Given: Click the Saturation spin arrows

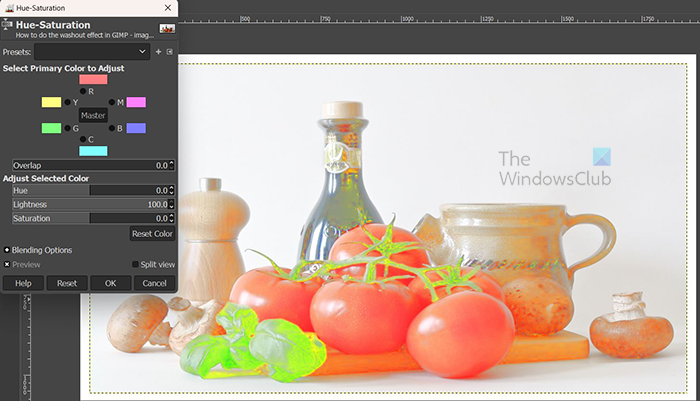Looking at the screenshot, I should (171, 218).
